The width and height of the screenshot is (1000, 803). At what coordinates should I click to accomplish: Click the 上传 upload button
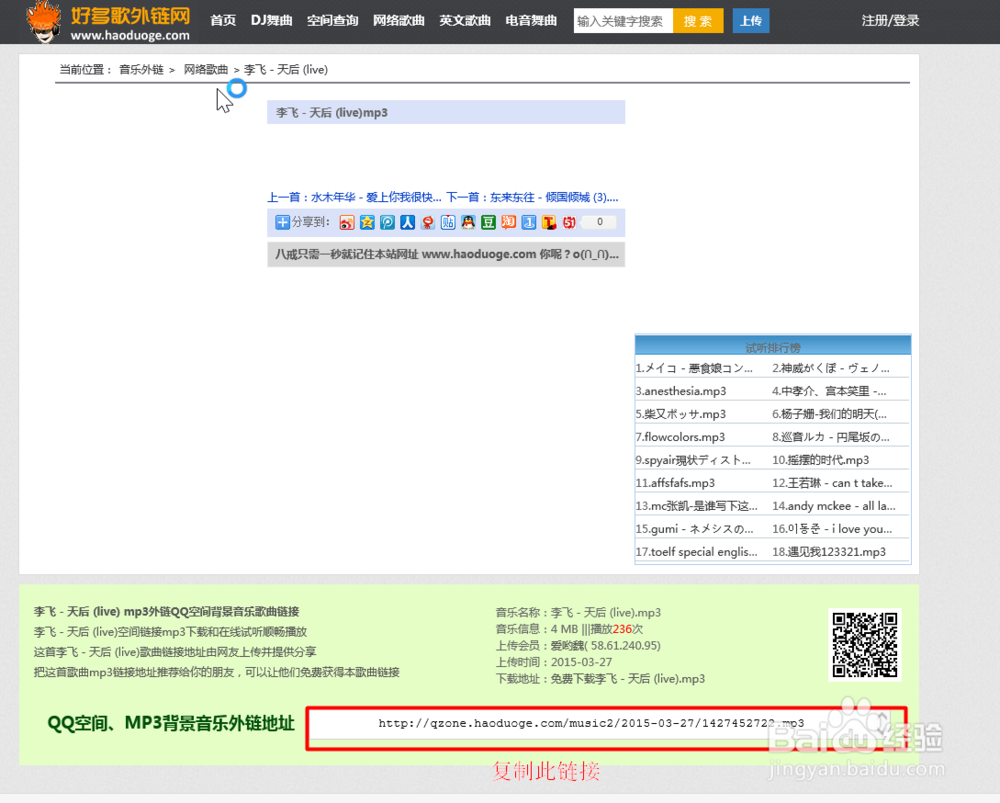click(751, 20)
